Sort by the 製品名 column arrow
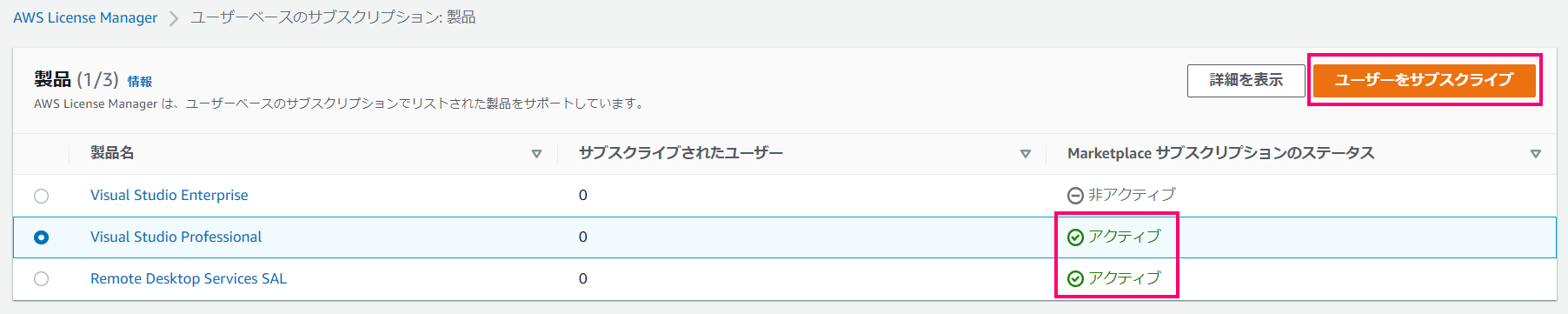Image resolution: width=1568 pixels, height=314 pixels. 536,154
